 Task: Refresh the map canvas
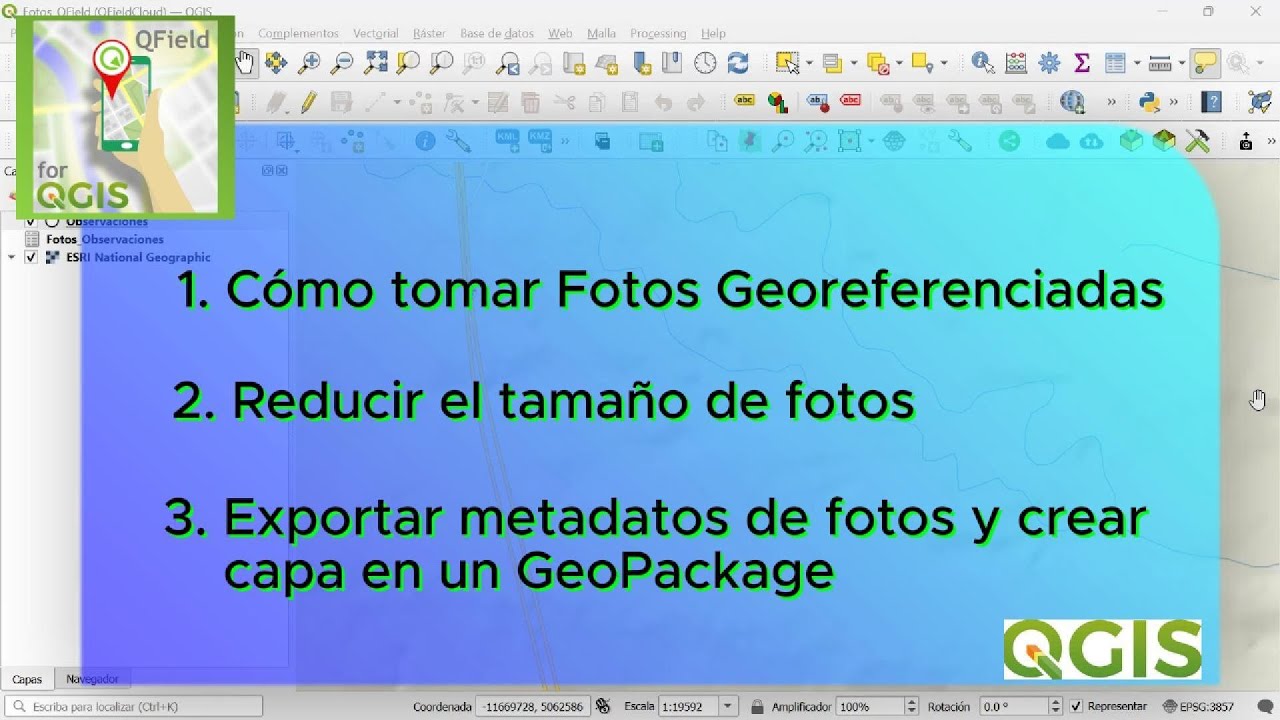738,63
